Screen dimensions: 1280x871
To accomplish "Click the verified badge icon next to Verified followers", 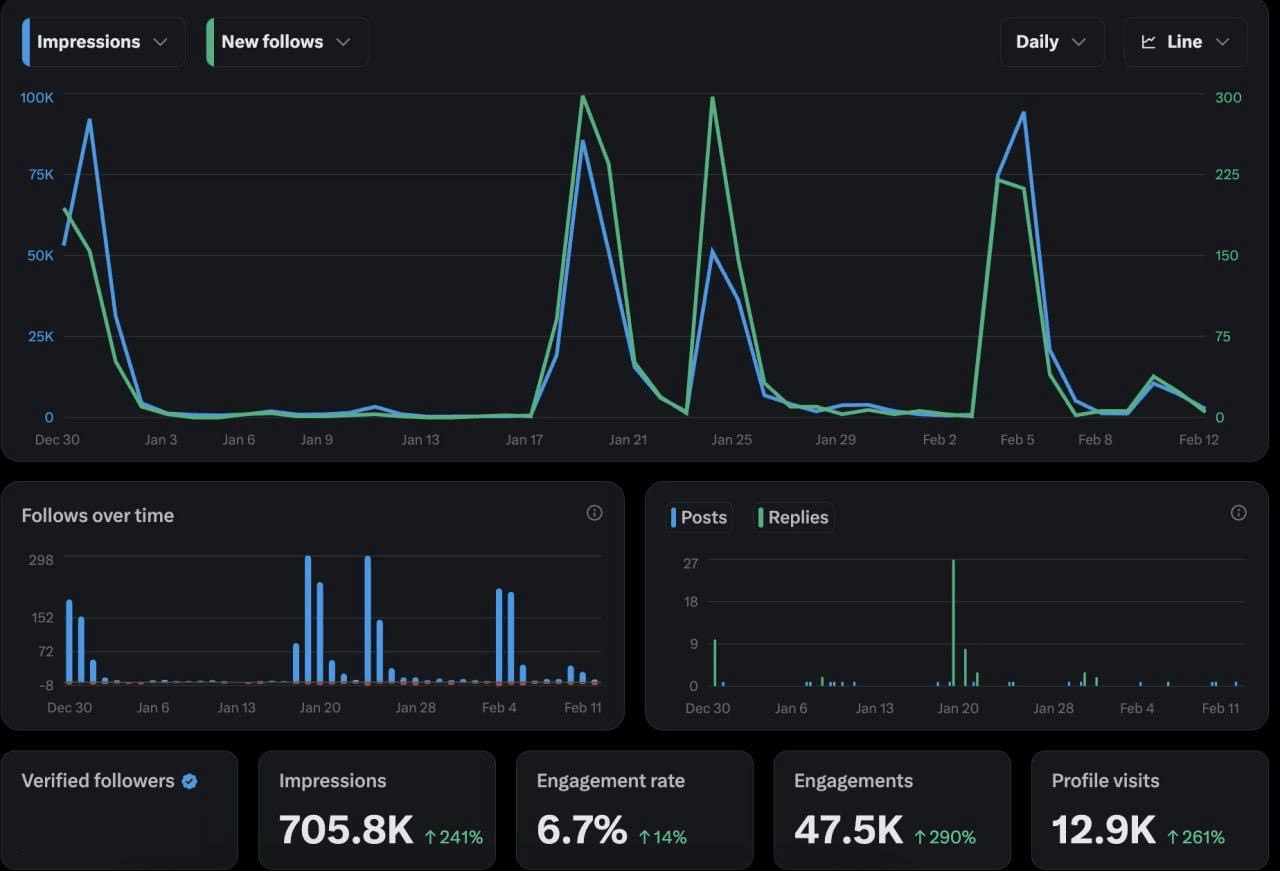I will (190, 781).
